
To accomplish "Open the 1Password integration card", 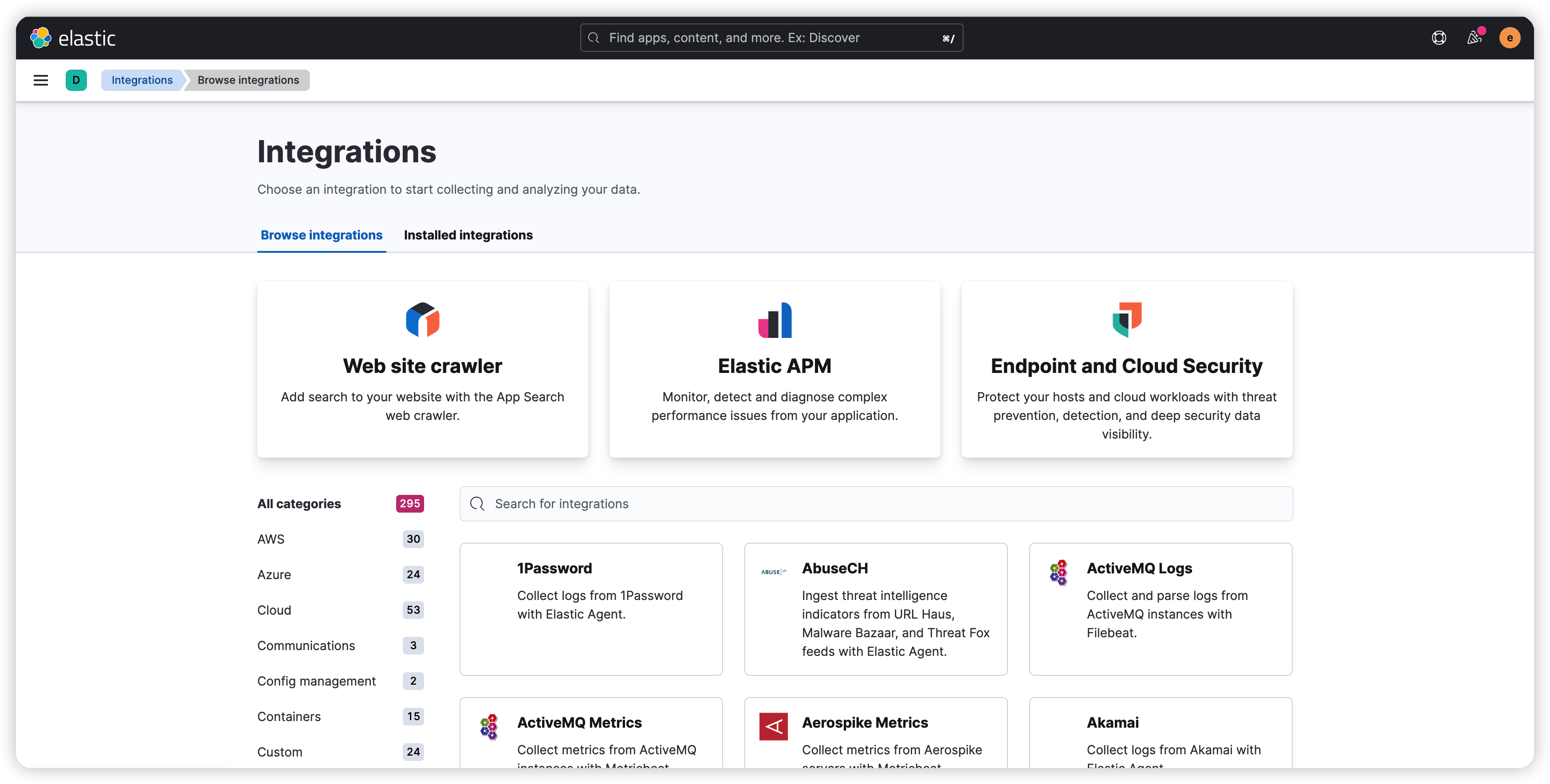I will [x=591, y=609].
